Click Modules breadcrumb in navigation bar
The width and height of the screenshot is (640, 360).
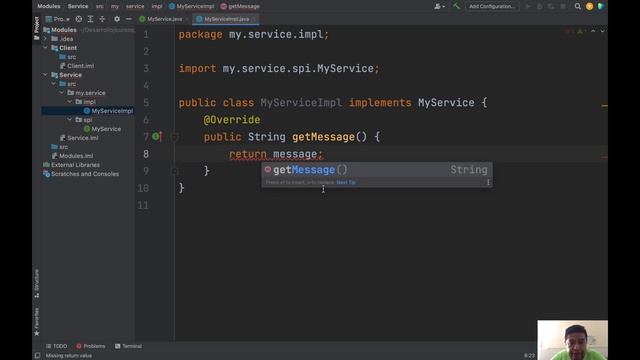49,6
